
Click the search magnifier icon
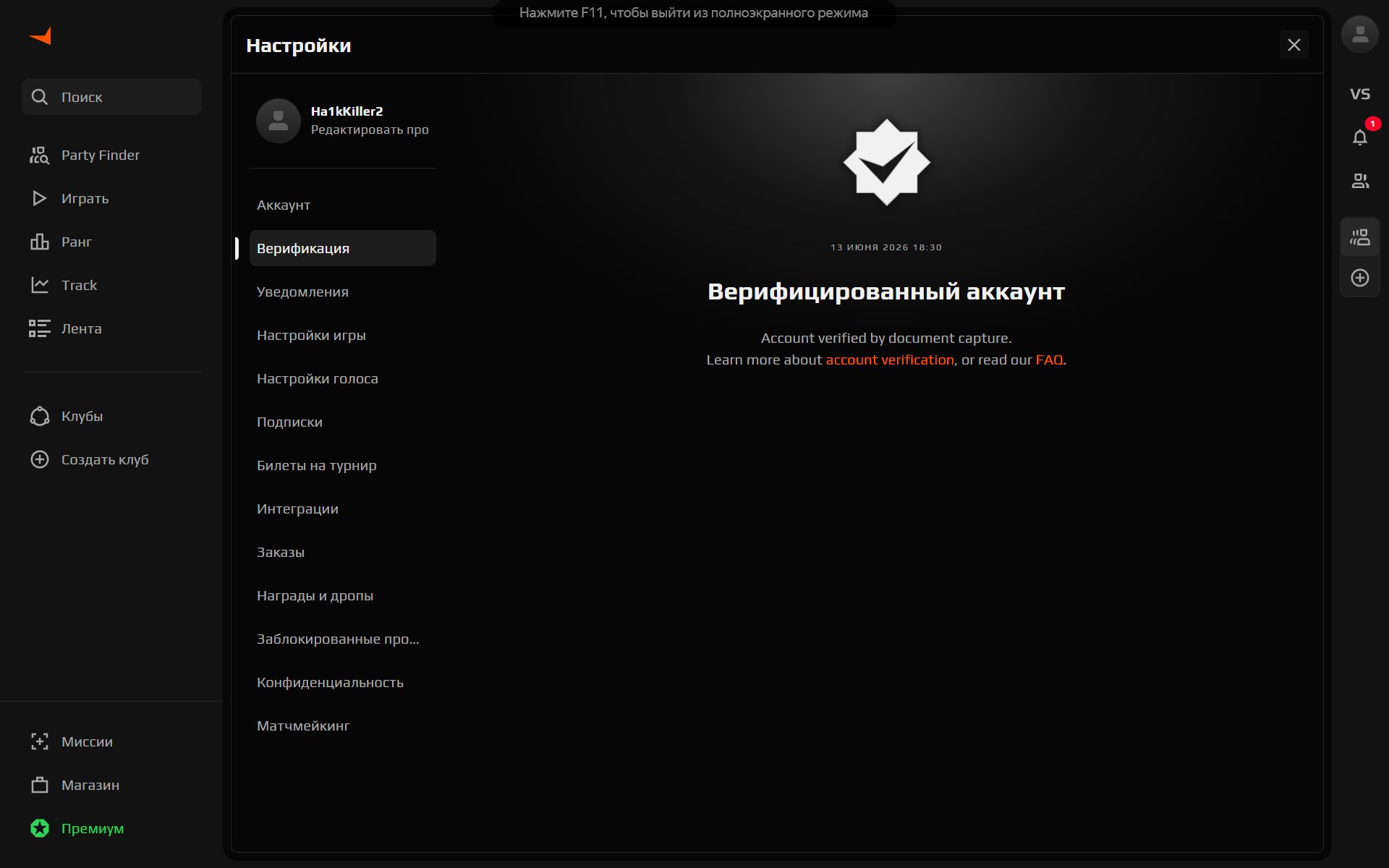coord(40,97)
